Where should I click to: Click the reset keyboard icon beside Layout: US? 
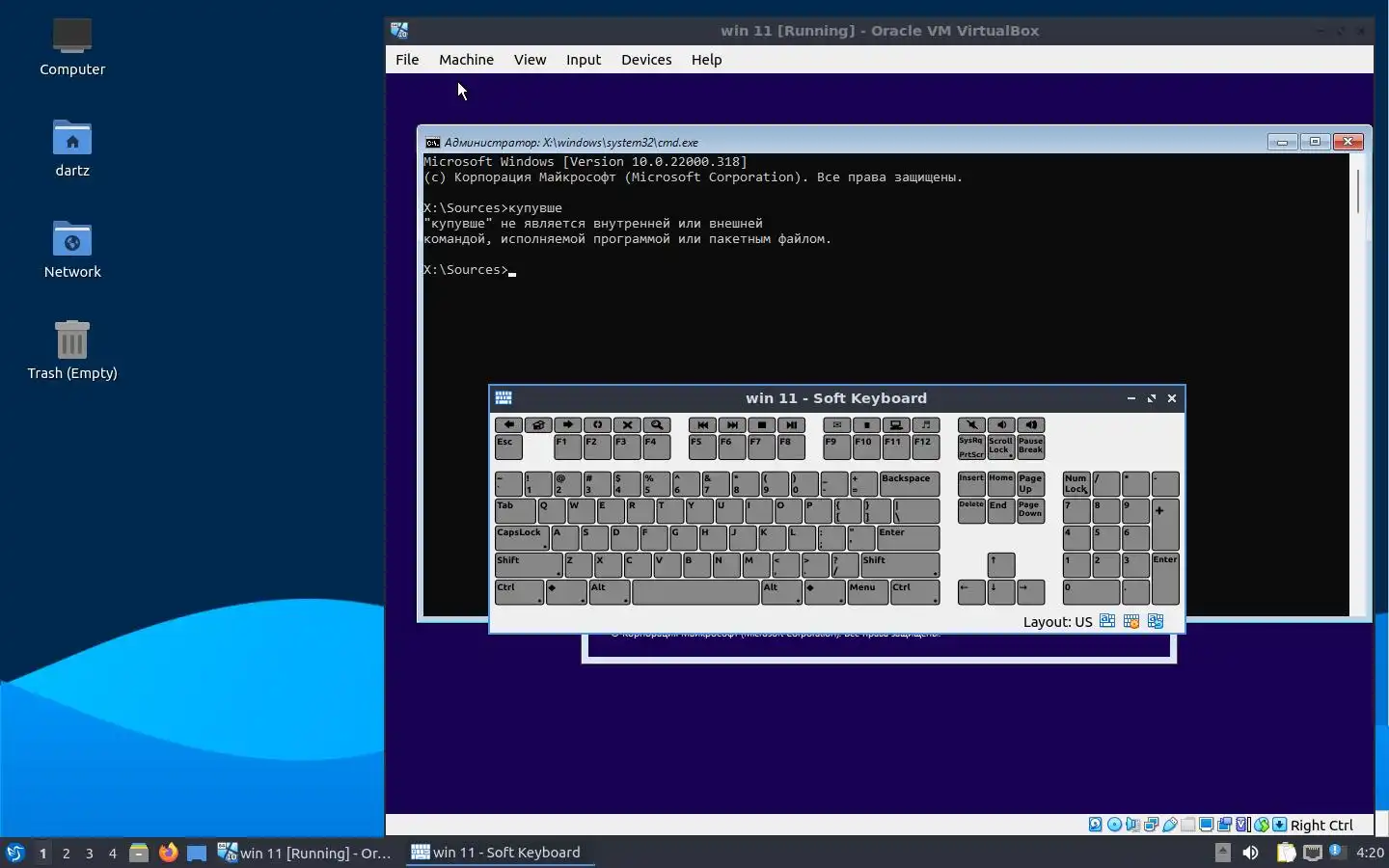pyautogui.click(x=1156, y=621)
